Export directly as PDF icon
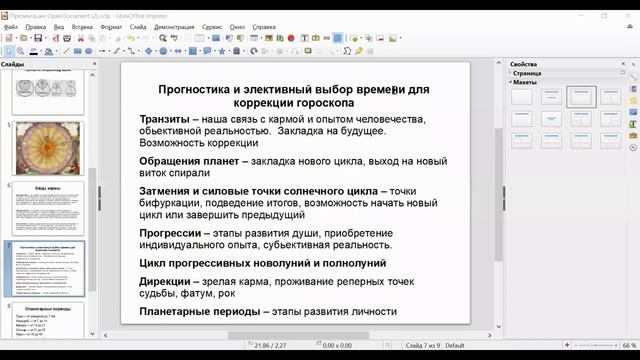Screen dimensions: 640x360 click(56, 38)
